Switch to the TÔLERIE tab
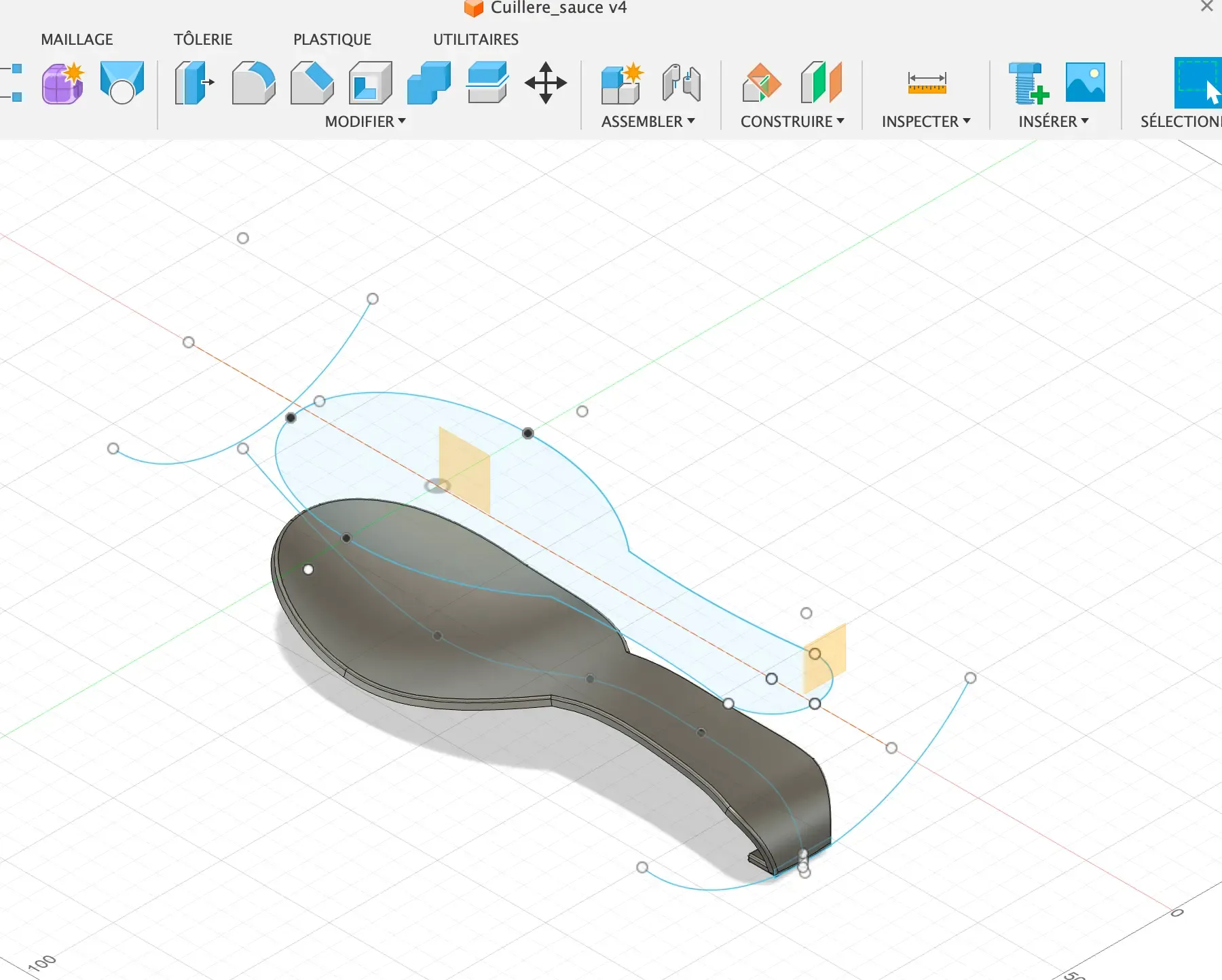Screen dimensions: 1222x980 click(203, 39)
